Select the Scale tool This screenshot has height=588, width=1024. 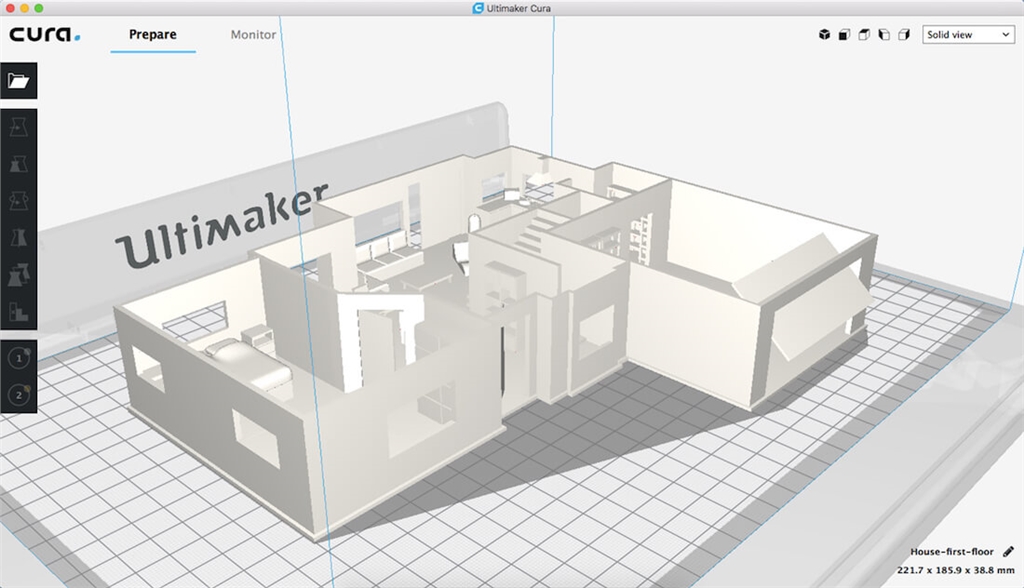click(19, 163)
